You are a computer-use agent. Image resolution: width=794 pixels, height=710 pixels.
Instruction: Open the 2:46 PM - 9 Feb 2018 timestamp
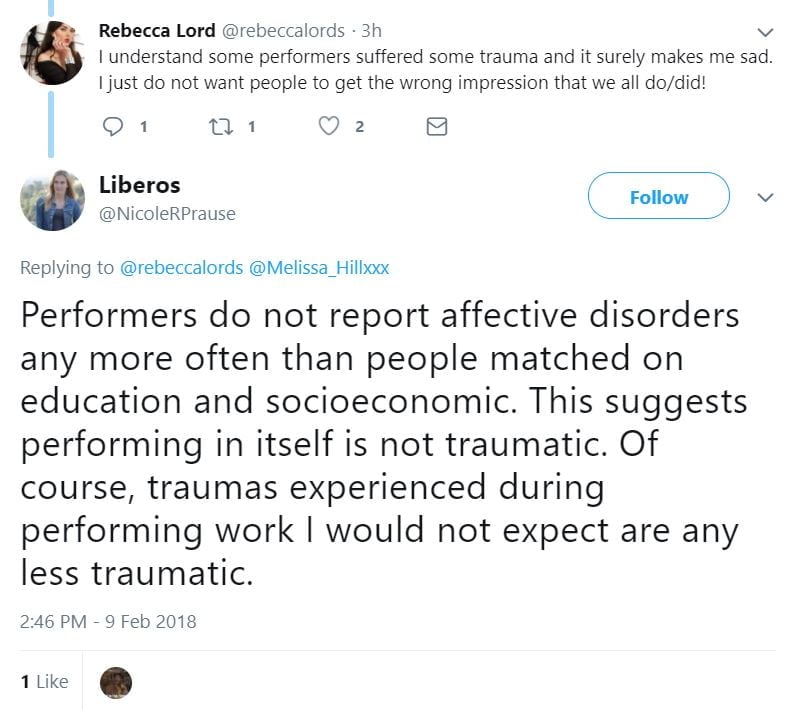tap(108, 622)
